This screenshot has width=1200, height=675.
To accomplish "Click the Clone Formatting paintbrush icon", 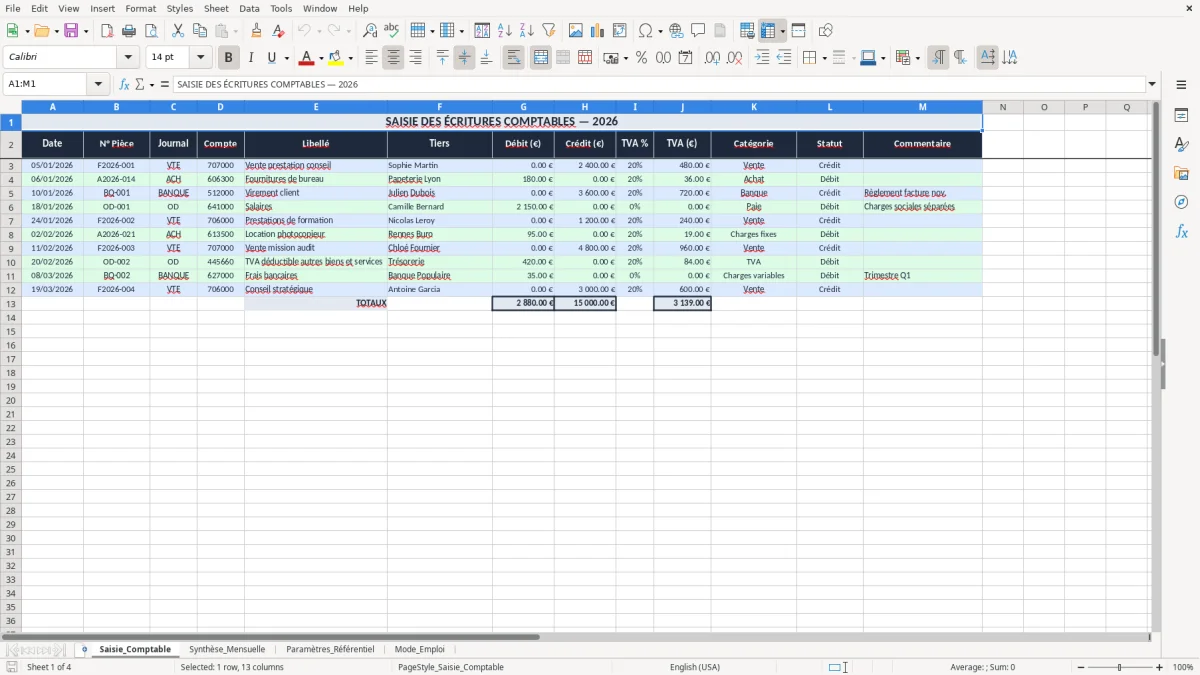I will tap(257, 31).
